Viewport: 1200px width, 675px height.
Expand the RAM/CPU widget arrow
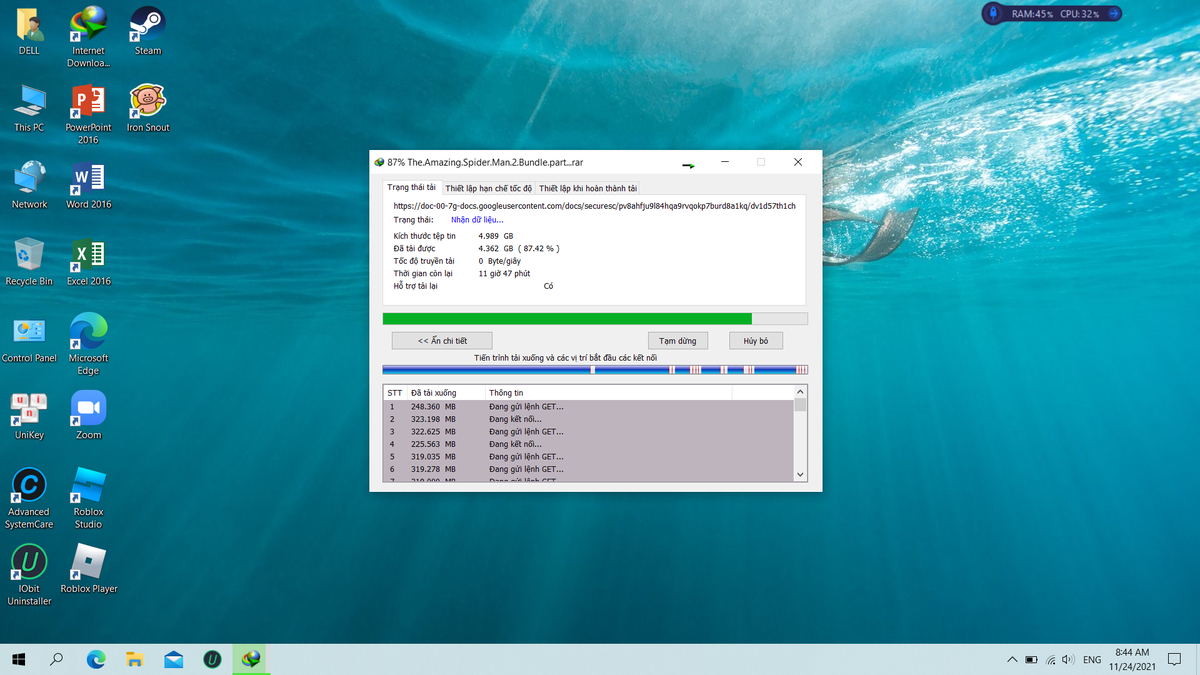pyautogui.click(x=1114, y=14)
